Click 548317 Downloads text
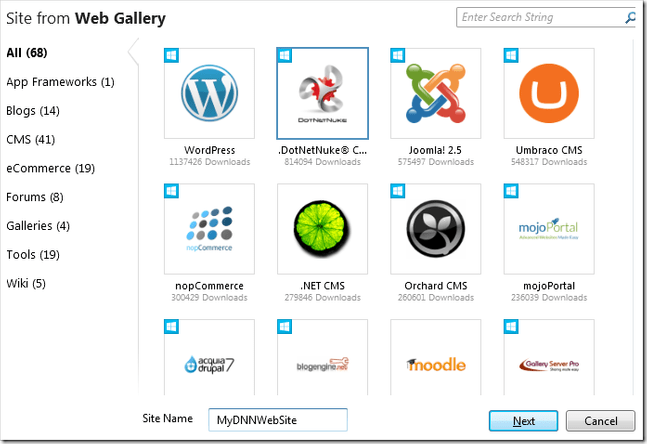Image resolution: width=647 pixels, height=444 pixels. tap(549, 162)
